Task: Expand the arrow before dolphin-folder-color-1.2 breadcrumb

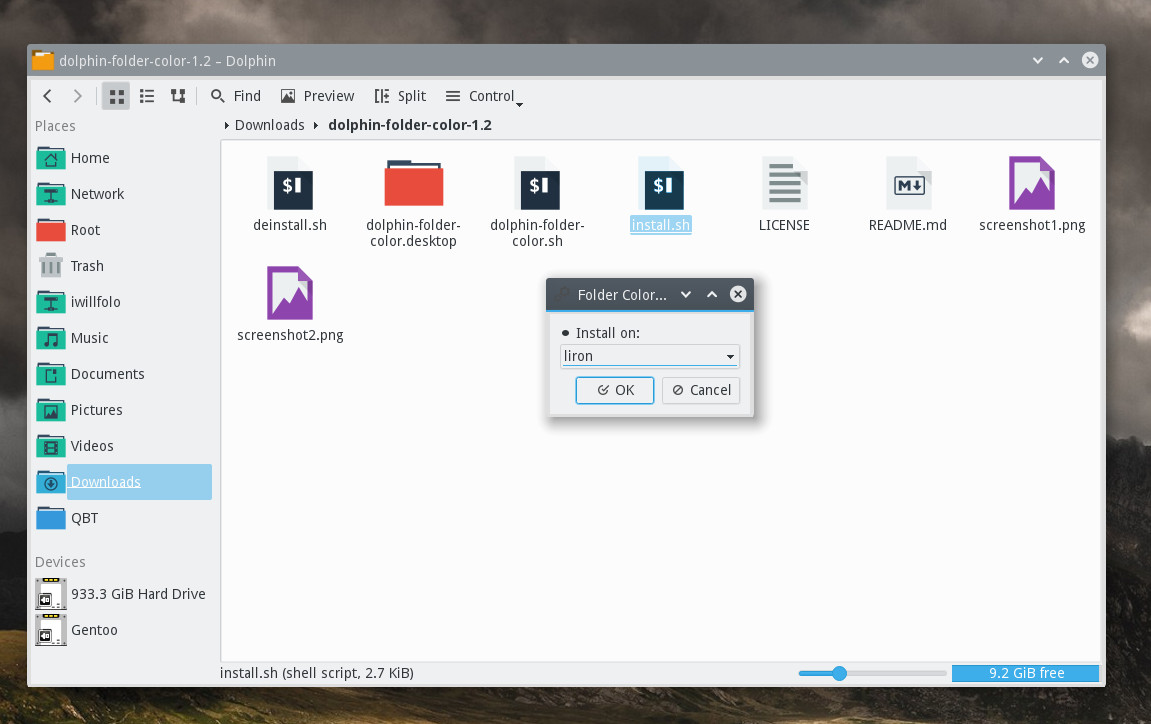Action: pyautogui.click(x=316, y=126)
